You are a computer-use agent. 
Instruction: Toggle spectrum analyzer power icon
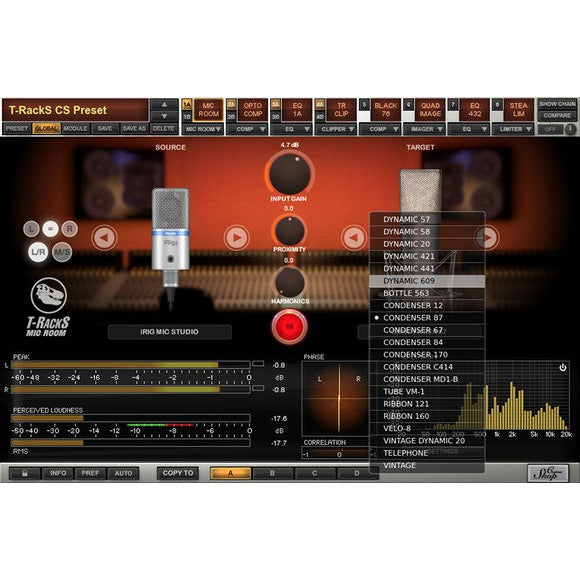(x=563, y=367)
